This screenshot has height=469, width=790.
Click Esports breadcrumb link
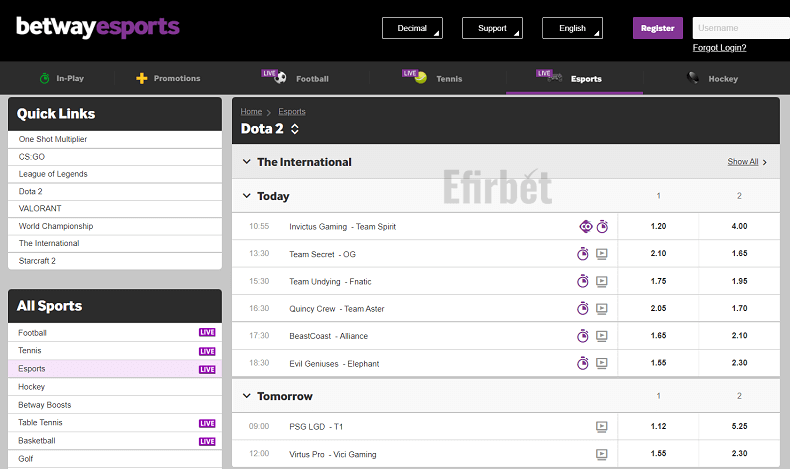[292, 111]
